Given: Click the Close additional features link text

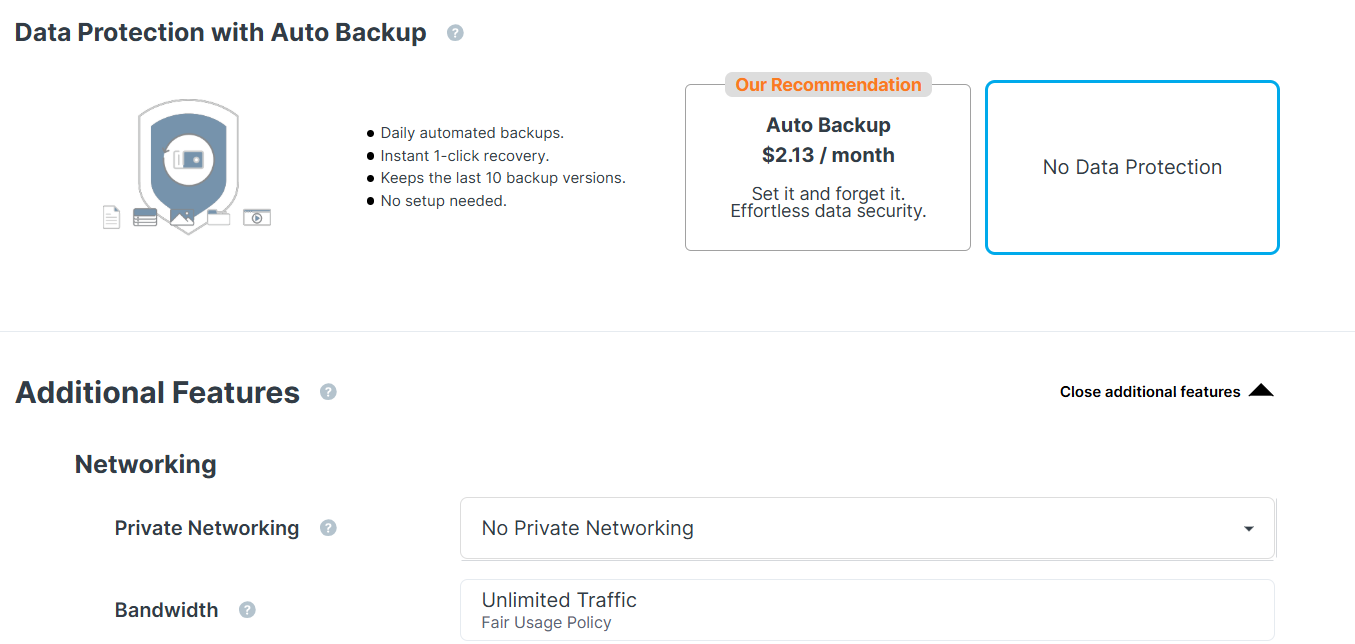Looking at the screenshot, I should point(1150,392).
